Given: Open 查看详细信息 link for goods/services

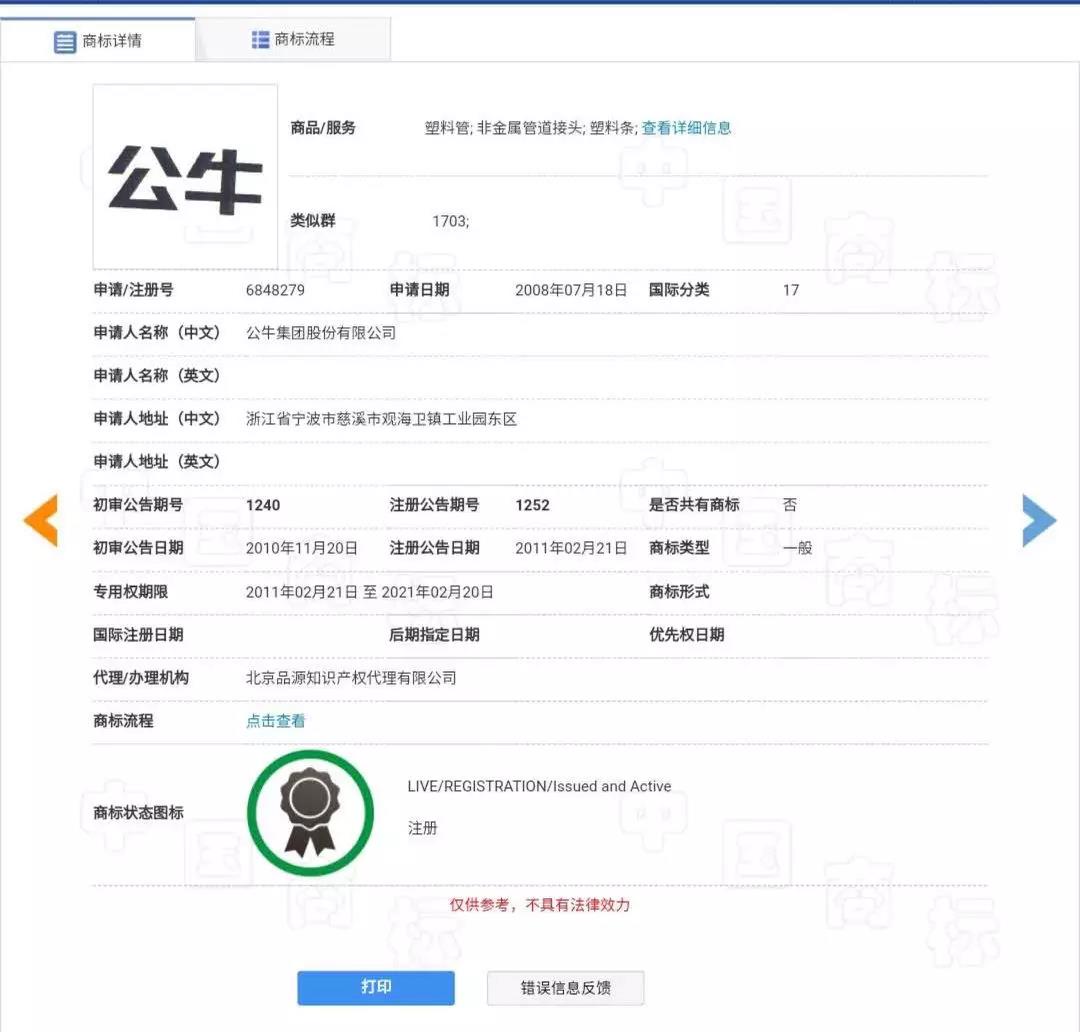Looking at the screenshot, I should (686, 128).
